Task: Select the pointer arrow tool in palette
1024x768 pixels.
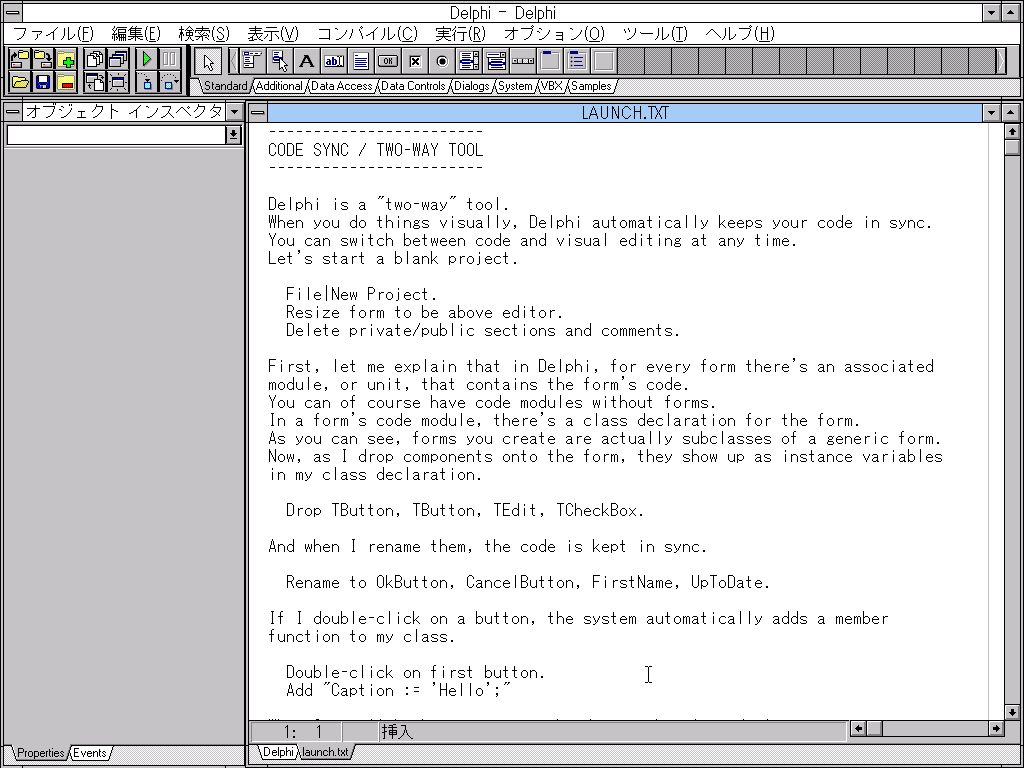Action: pos(208,62)
